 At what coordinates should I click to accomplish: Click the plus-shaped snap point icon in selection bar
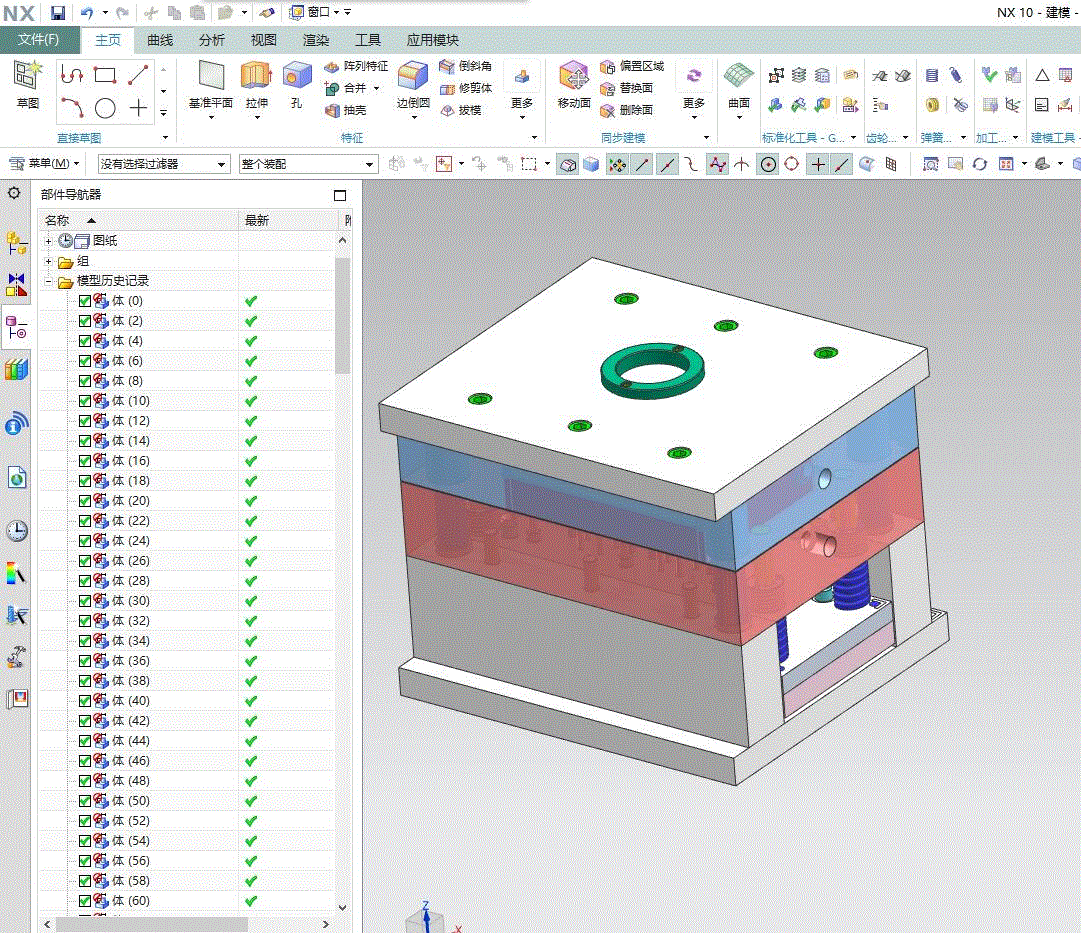click(818, 164)
